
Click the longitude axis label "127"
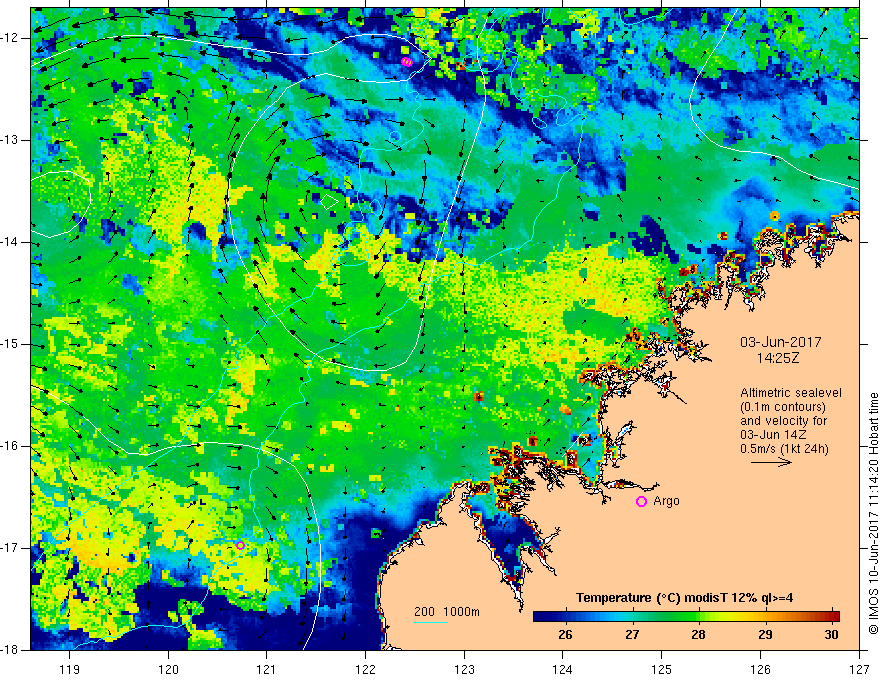[x=859, y=669]
